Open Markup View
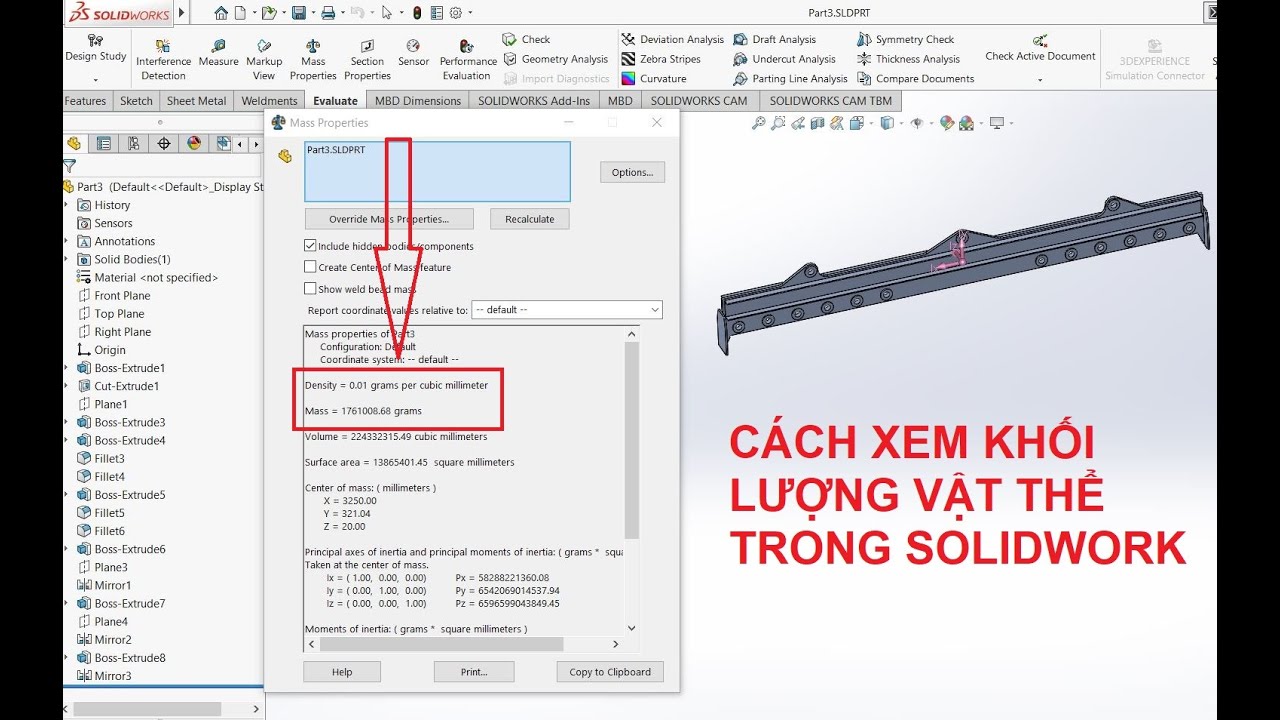The width and height of the screenshot is (1280, 720). 264,60
